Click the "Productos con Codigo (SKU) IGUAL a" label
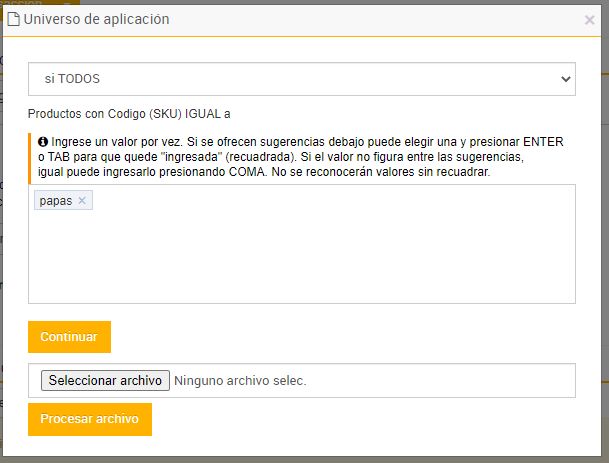 pos(129,114)
